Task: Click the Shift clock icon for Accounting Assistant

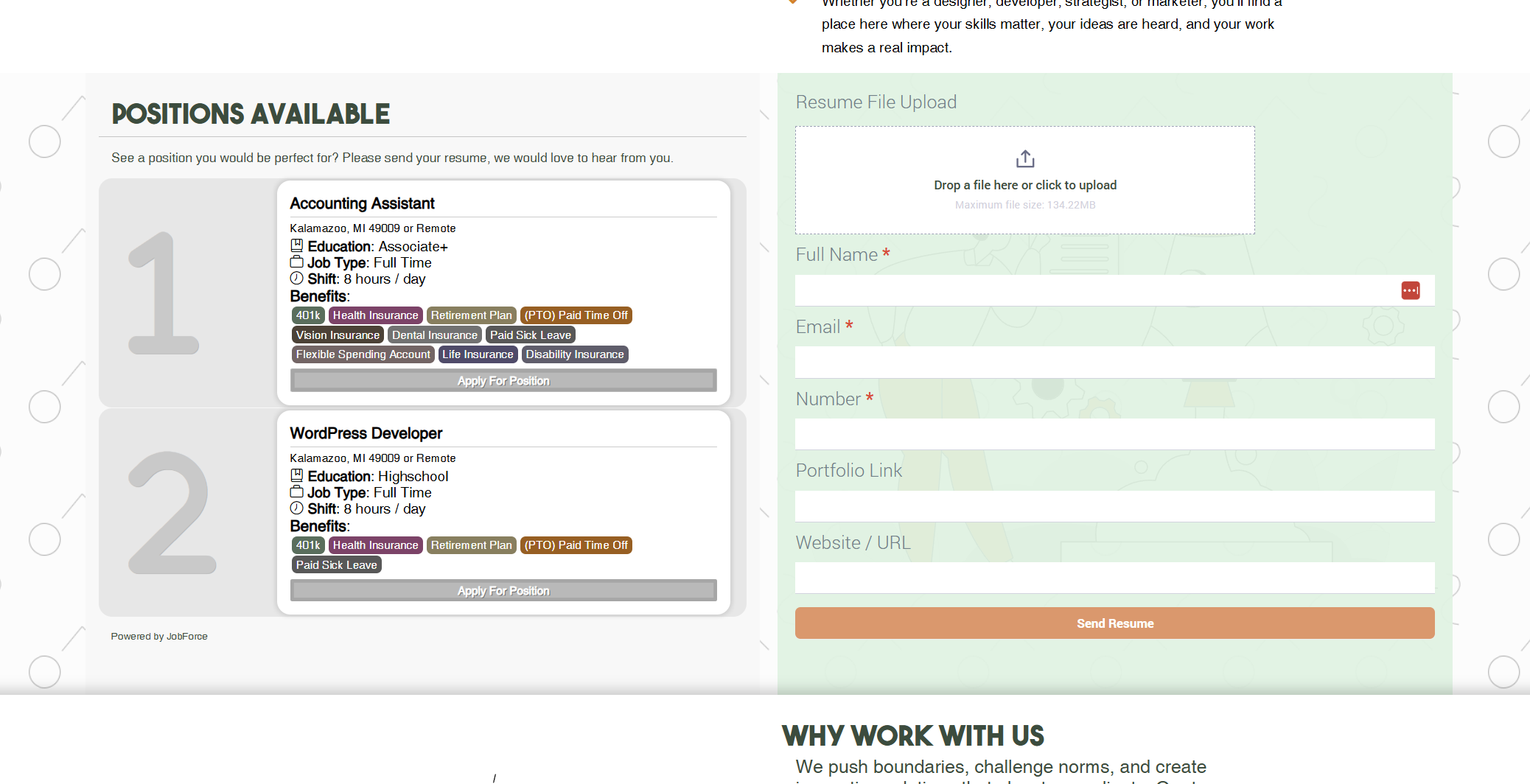Action: point(296,279)
